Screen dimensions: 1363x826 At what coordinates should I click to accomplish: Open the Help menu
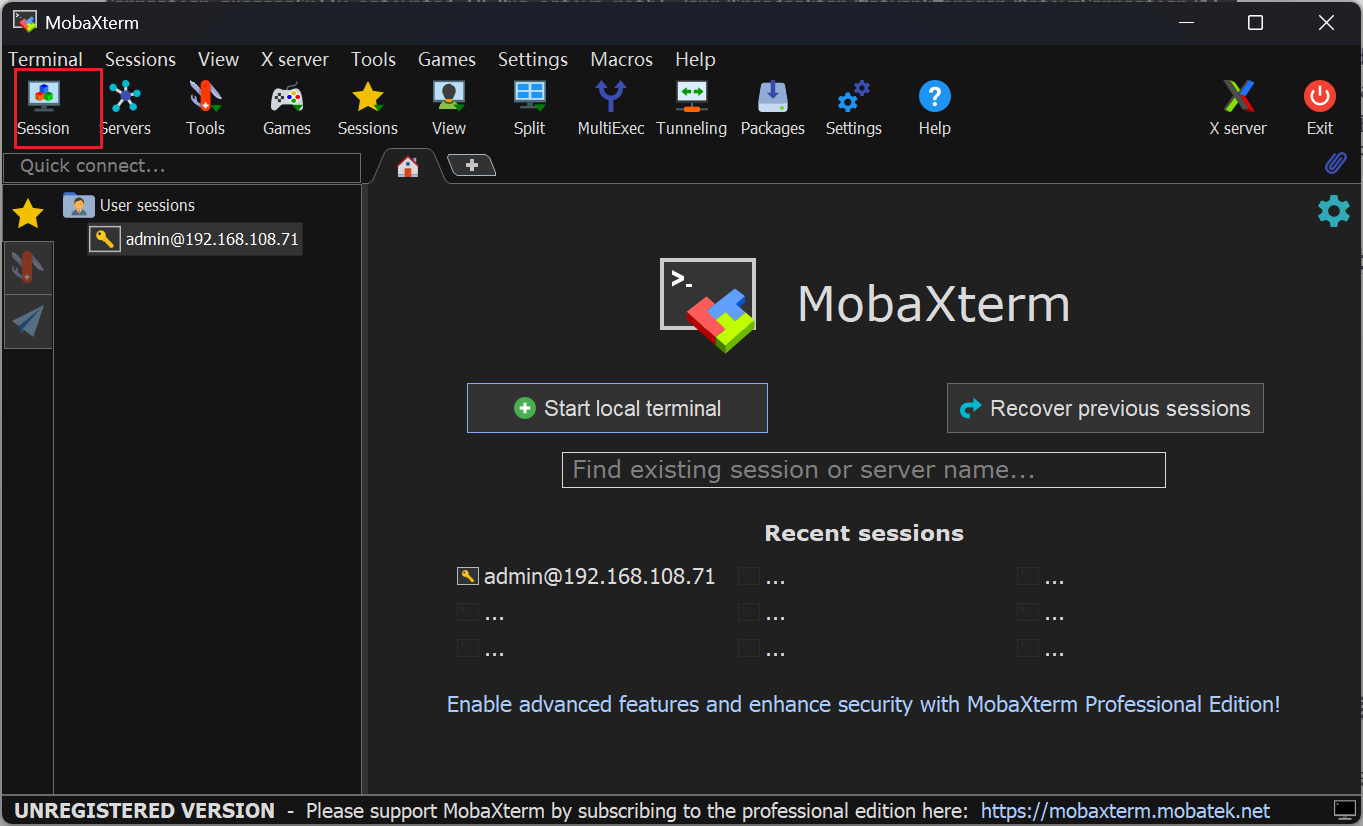[x=695, y=59]
